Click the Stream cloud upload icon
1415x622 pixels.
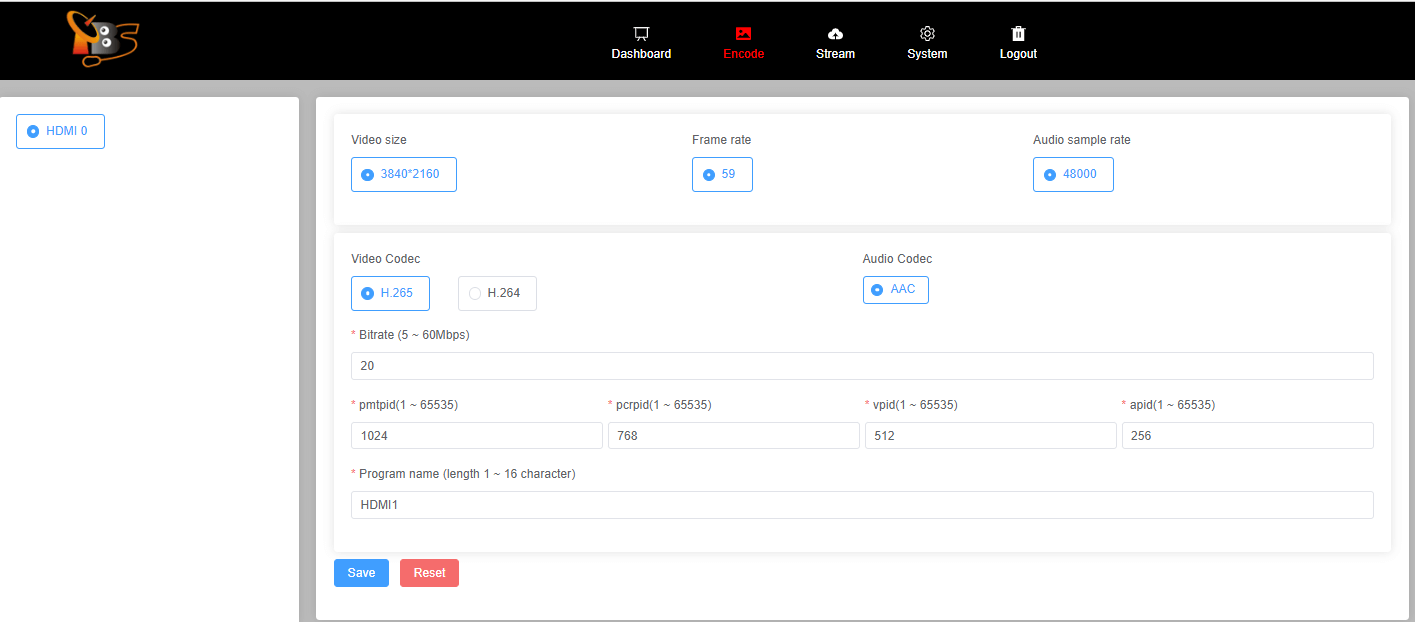[x=835, y=34]
